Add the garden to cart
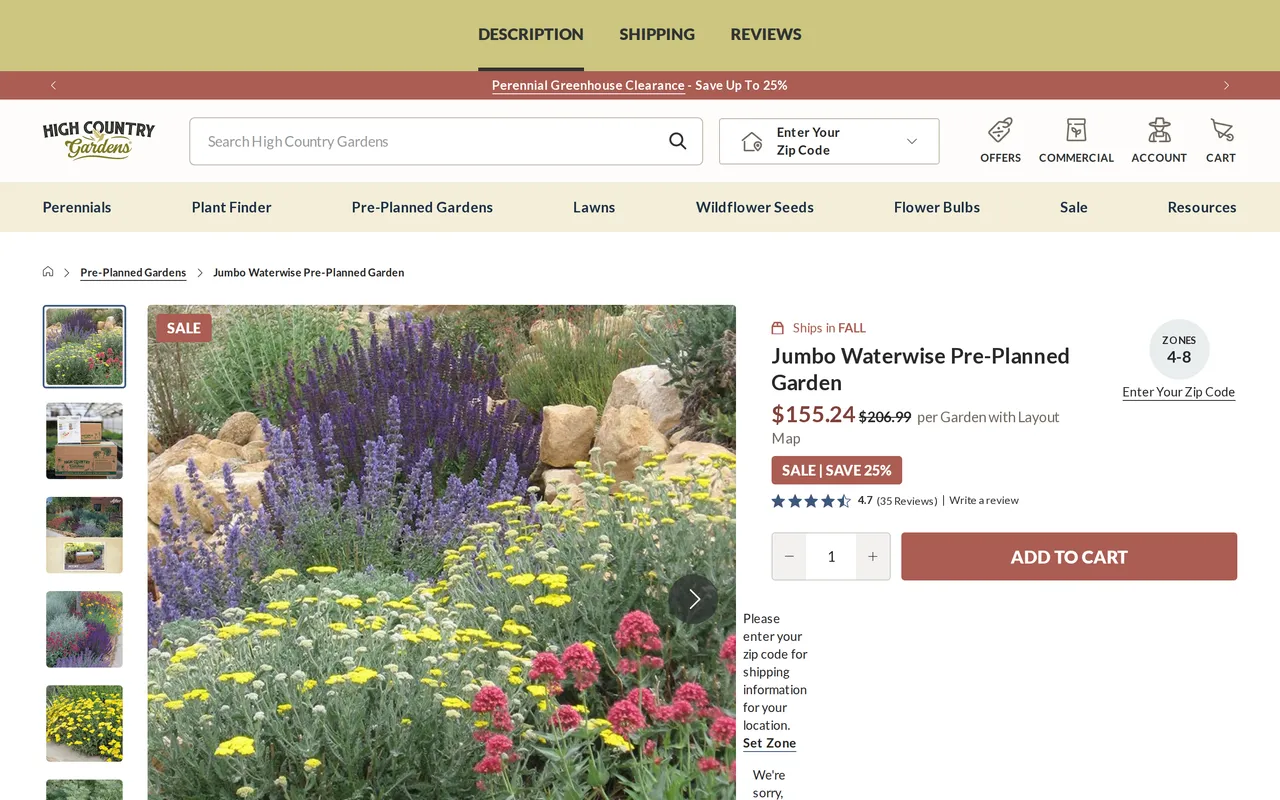Screen dimensions: 1280x800 pyautogui.click(x=1069, y=557)
